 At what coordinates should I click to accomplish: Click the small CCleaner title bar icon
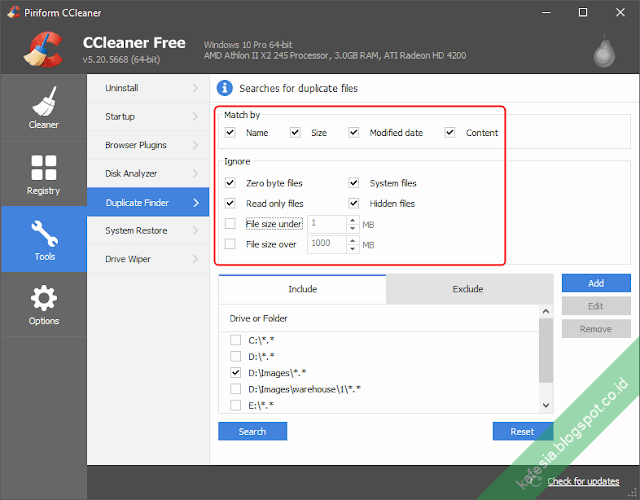13,12
